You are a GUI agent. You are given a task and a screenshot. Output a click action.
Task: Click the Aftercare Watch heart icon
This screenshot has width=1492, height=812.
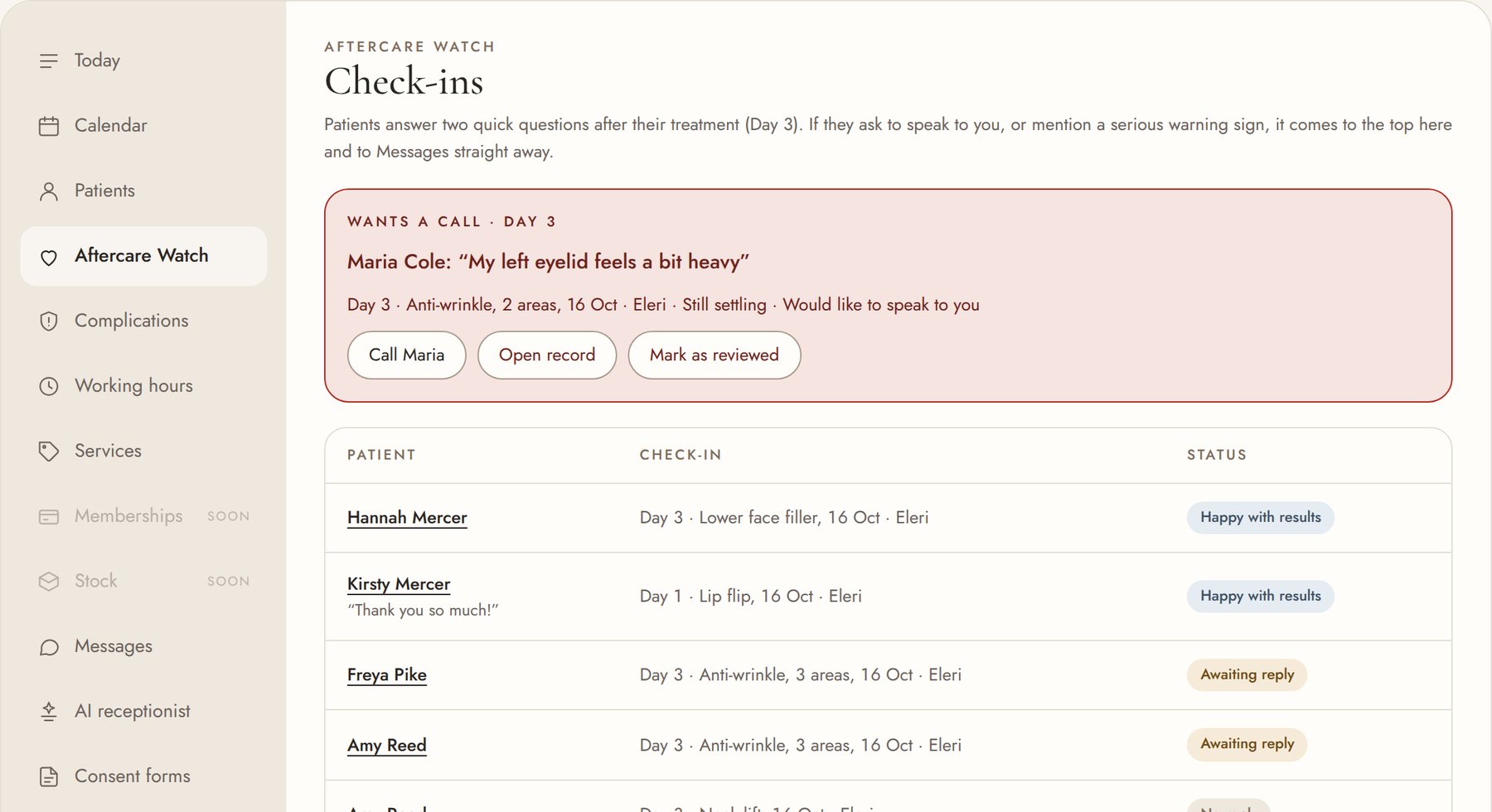point(49,257)
